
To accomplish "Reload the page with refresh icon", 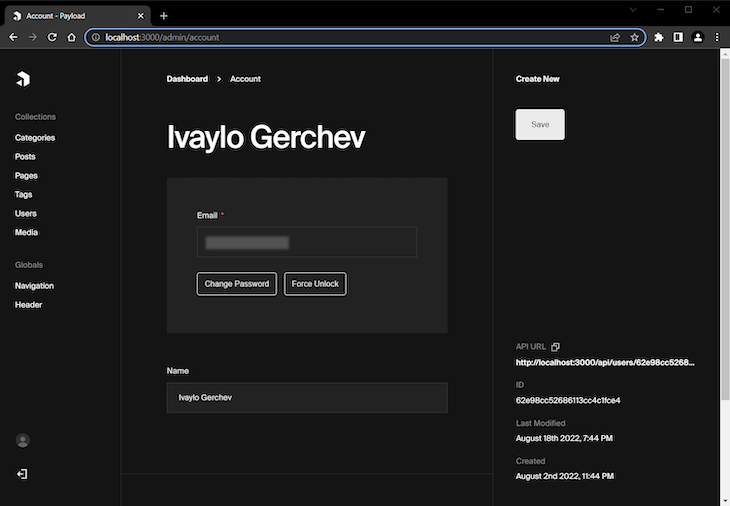I will 52,37.
